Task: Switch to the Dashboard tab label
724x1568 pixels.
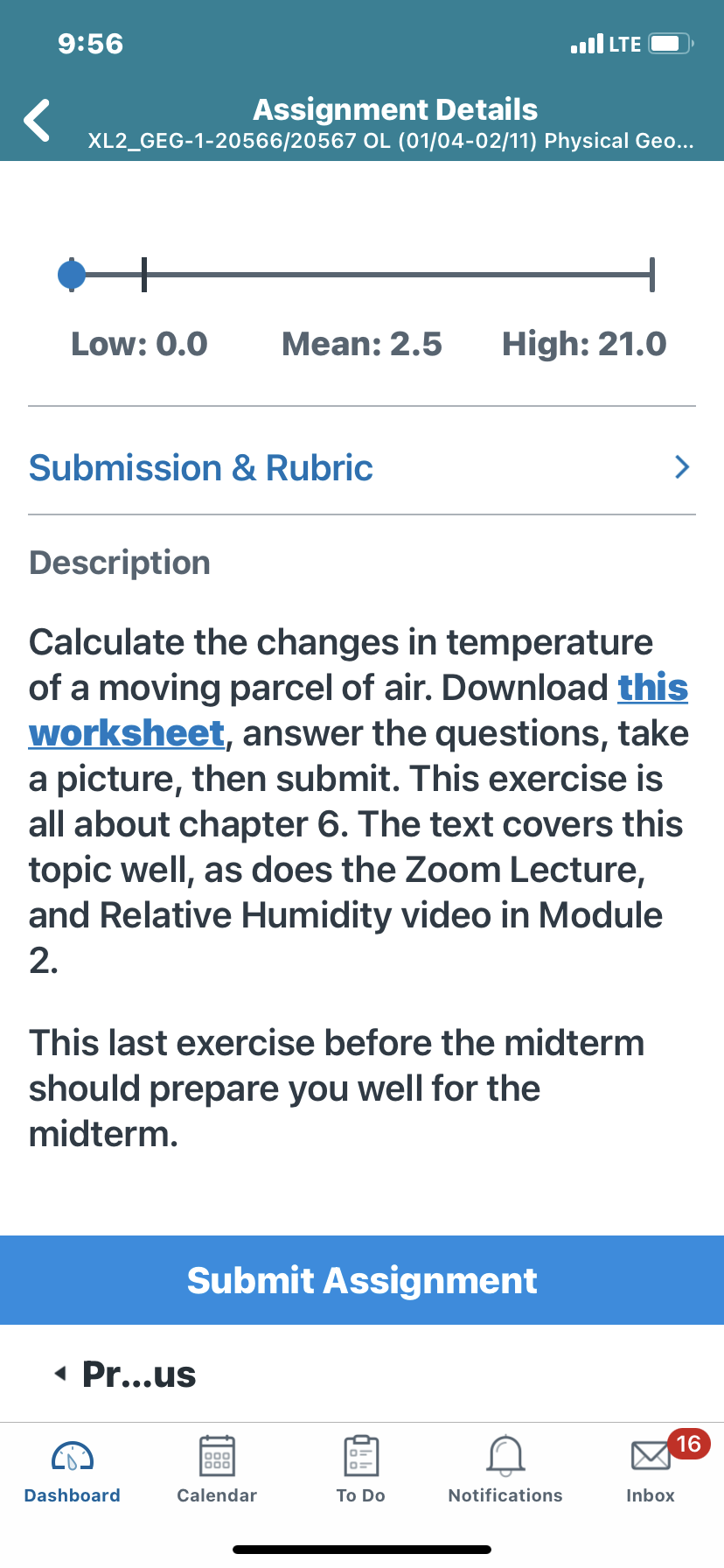Action: [73, 1495]
